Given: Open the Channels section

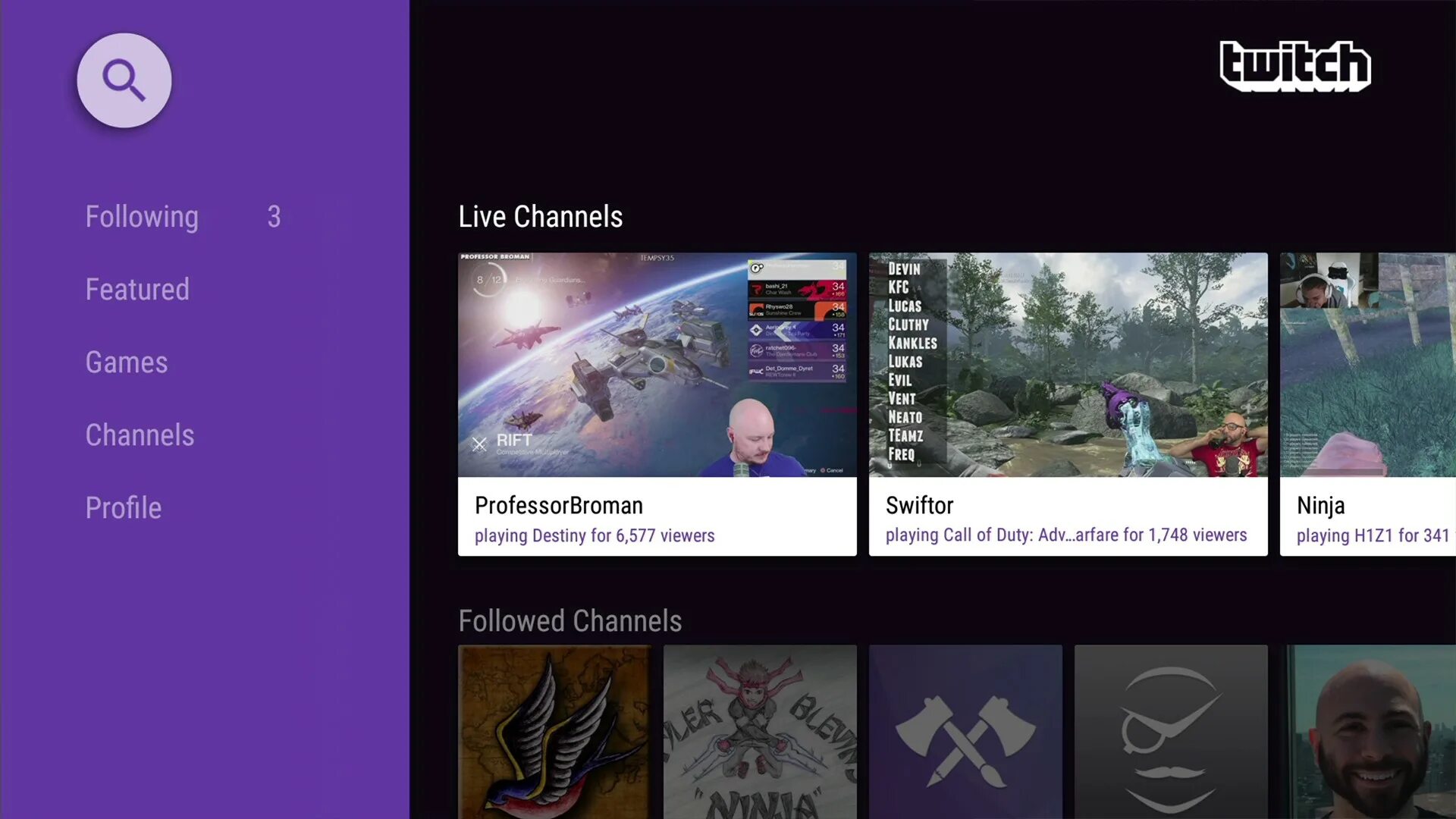Looking at the screenshot, I should tap(139, 434).
